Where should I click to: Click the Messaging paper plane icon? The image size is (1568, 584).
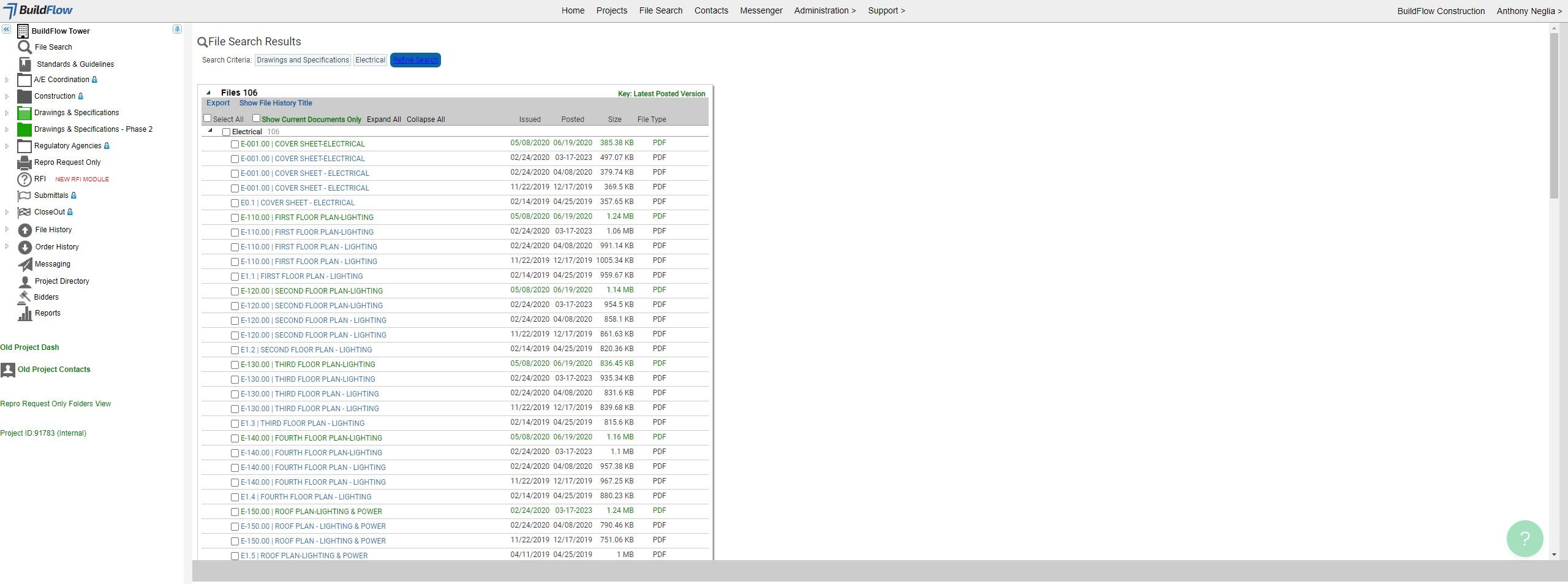click(25, 264)
